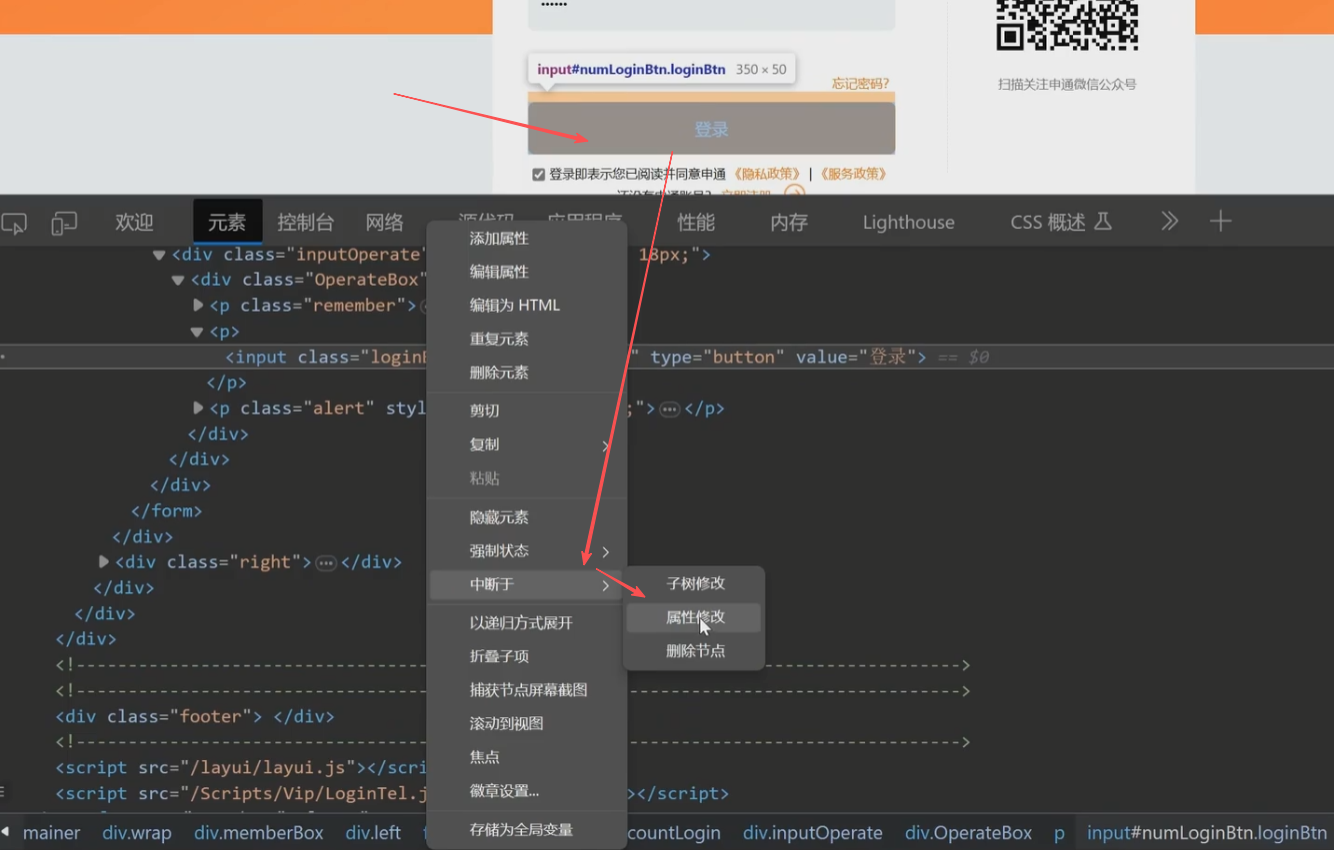Viewport: 1334px width, 850px height.
Task: Open the 《服务政策》 link
Action: (x=853, y=174)
